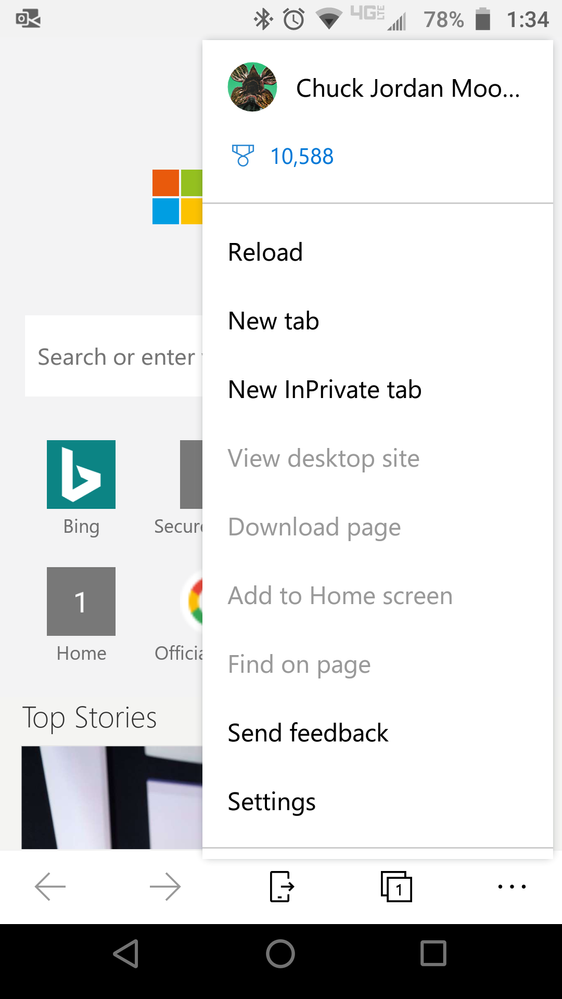Tap the 1:34 clock in status bar

coord(528,20)
